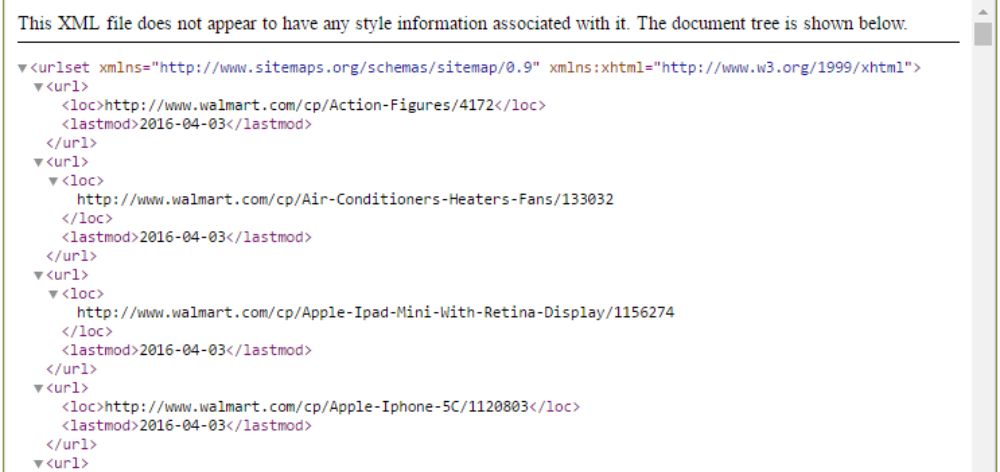1000x472 pixels.
Task: Collapse the loc node for Air-Conditioners-Heaters-Fans
Action: tap(54, 182)
